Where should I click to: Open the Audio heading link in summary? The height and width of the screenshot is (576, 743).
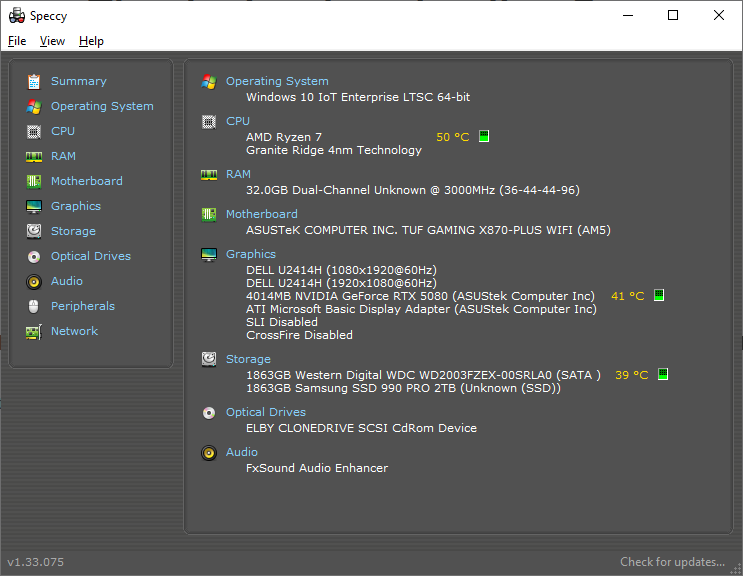[x=242, y=452]
